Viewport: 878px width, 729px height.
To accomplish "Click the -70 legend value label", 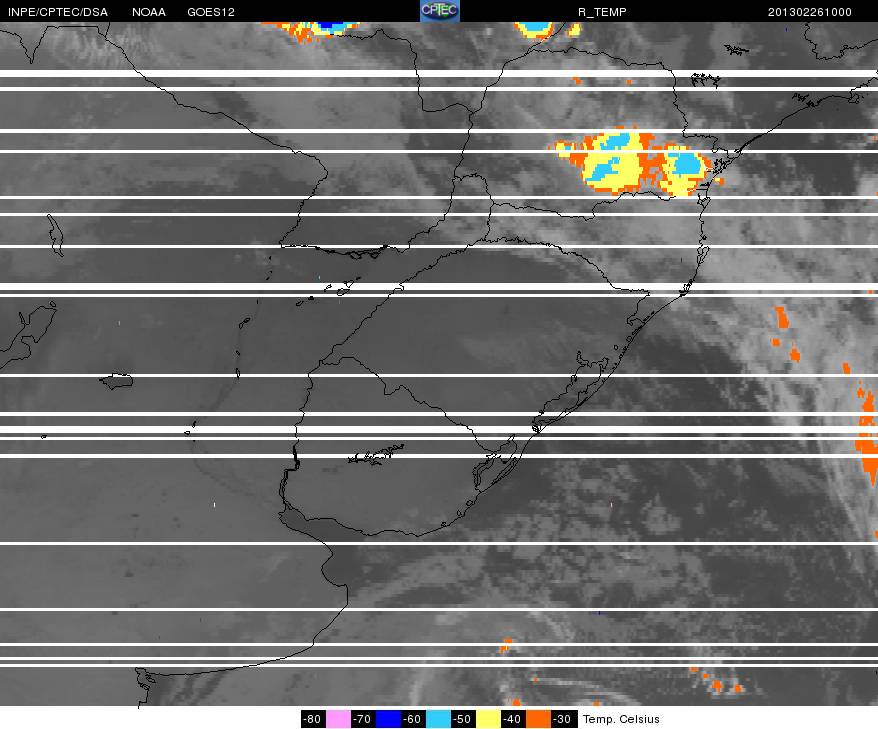I will click(x=363, y=719).
